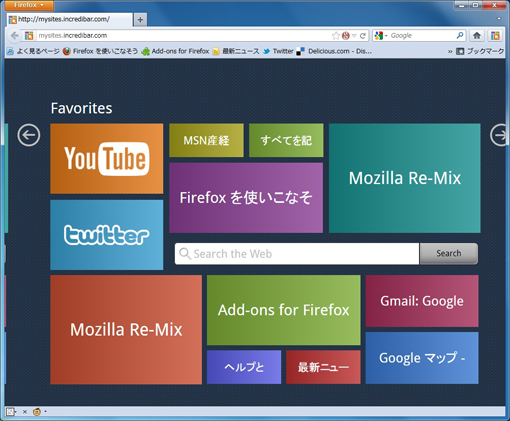510x421 pixels.
Task: Open the Twitter tile
Action: pos(107,235)
